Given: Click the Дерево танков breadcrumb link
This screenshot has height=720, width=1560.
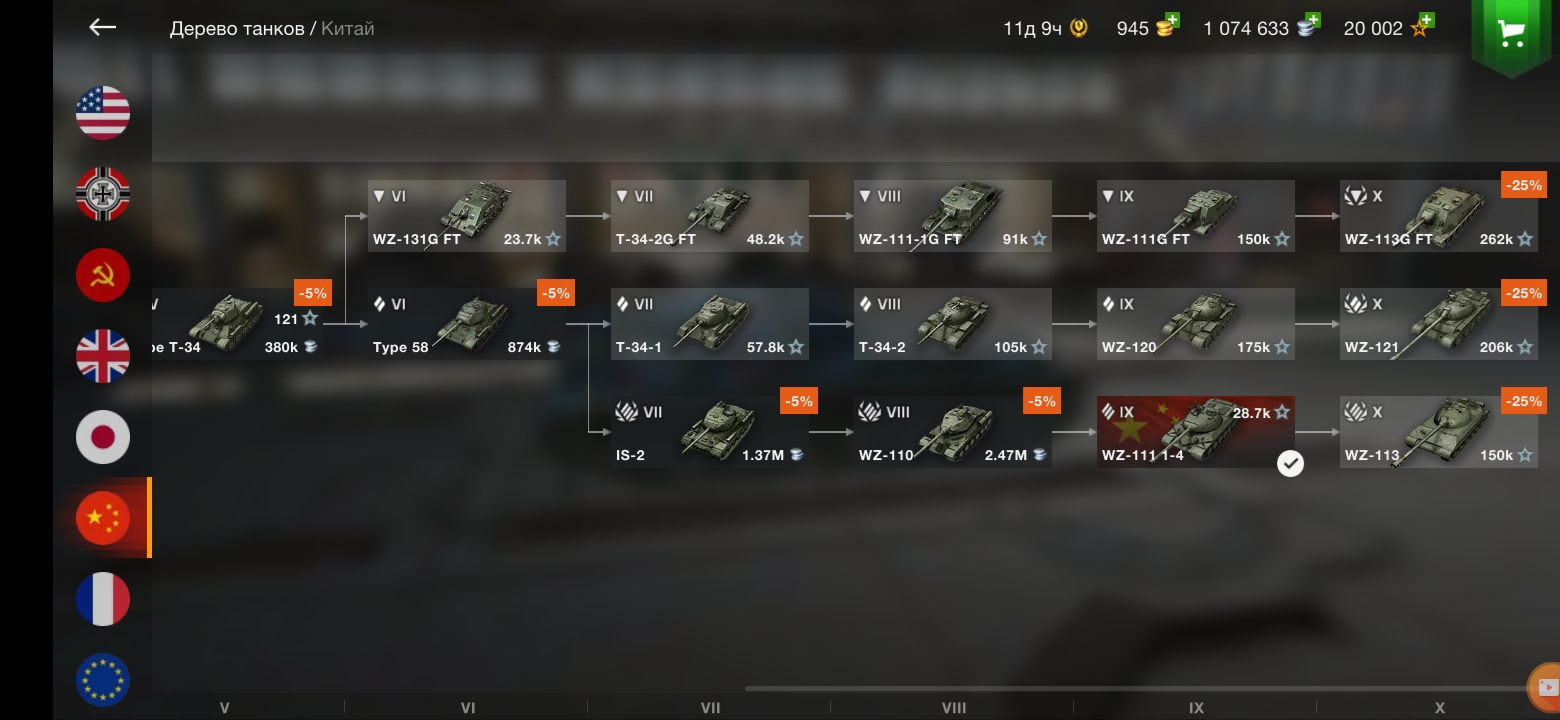Looking at the screenshot, I should coord(237,29).
